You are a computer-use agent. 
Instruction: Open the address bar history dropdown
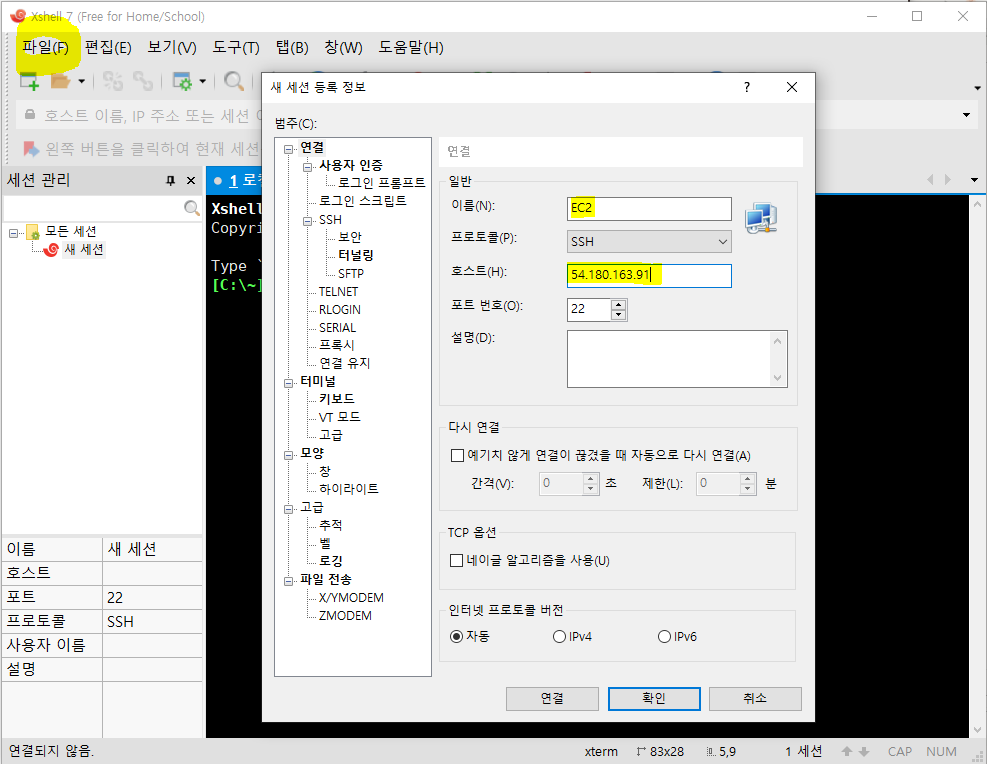966,115
